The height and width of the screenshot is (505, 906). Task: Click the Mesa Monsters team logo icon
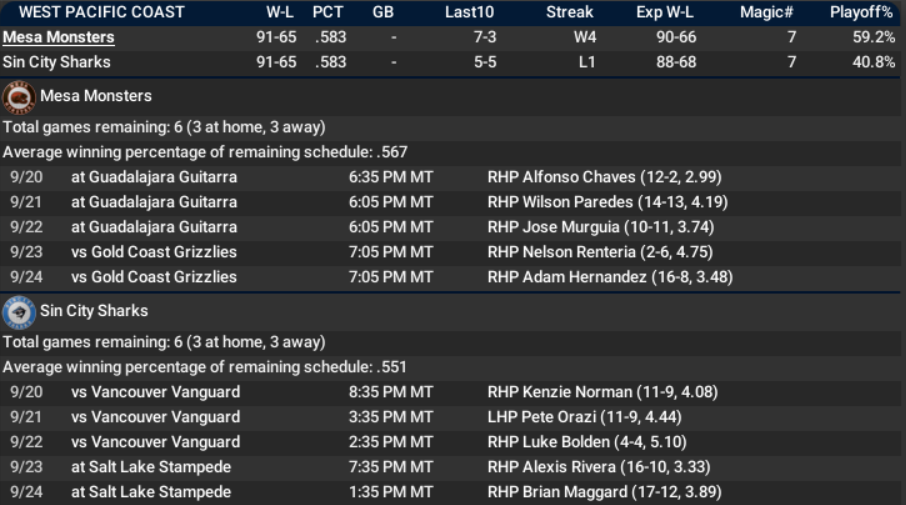(x=19, y=97)
